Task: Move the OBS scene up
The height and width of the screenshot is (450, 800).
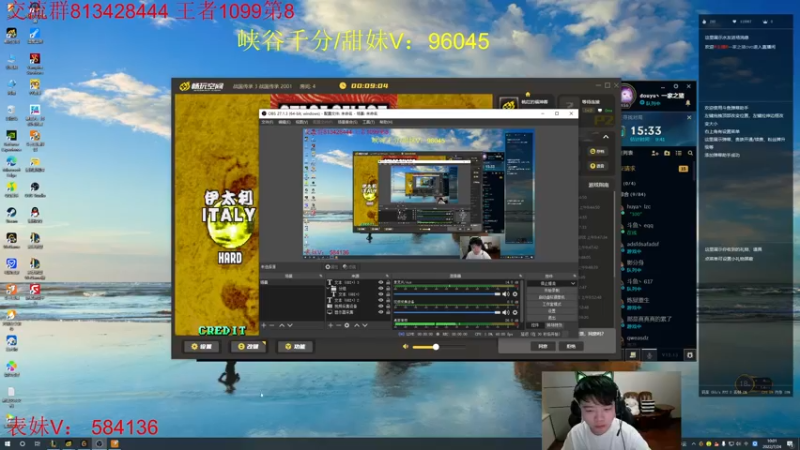Action: tap(282, 325)
